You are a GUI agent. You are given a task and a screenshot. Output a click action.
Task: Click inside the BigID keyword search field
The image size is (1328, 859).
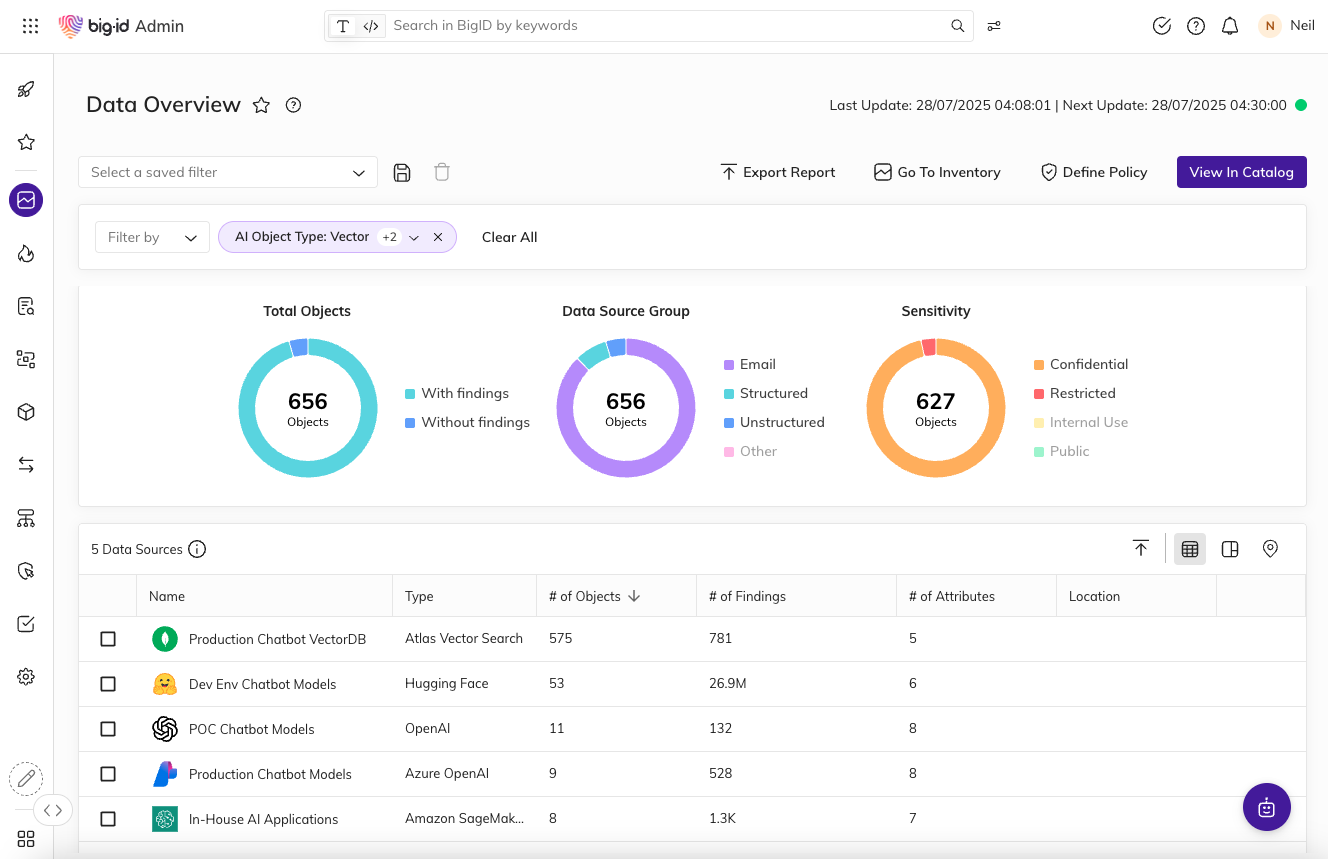(650, 25)
